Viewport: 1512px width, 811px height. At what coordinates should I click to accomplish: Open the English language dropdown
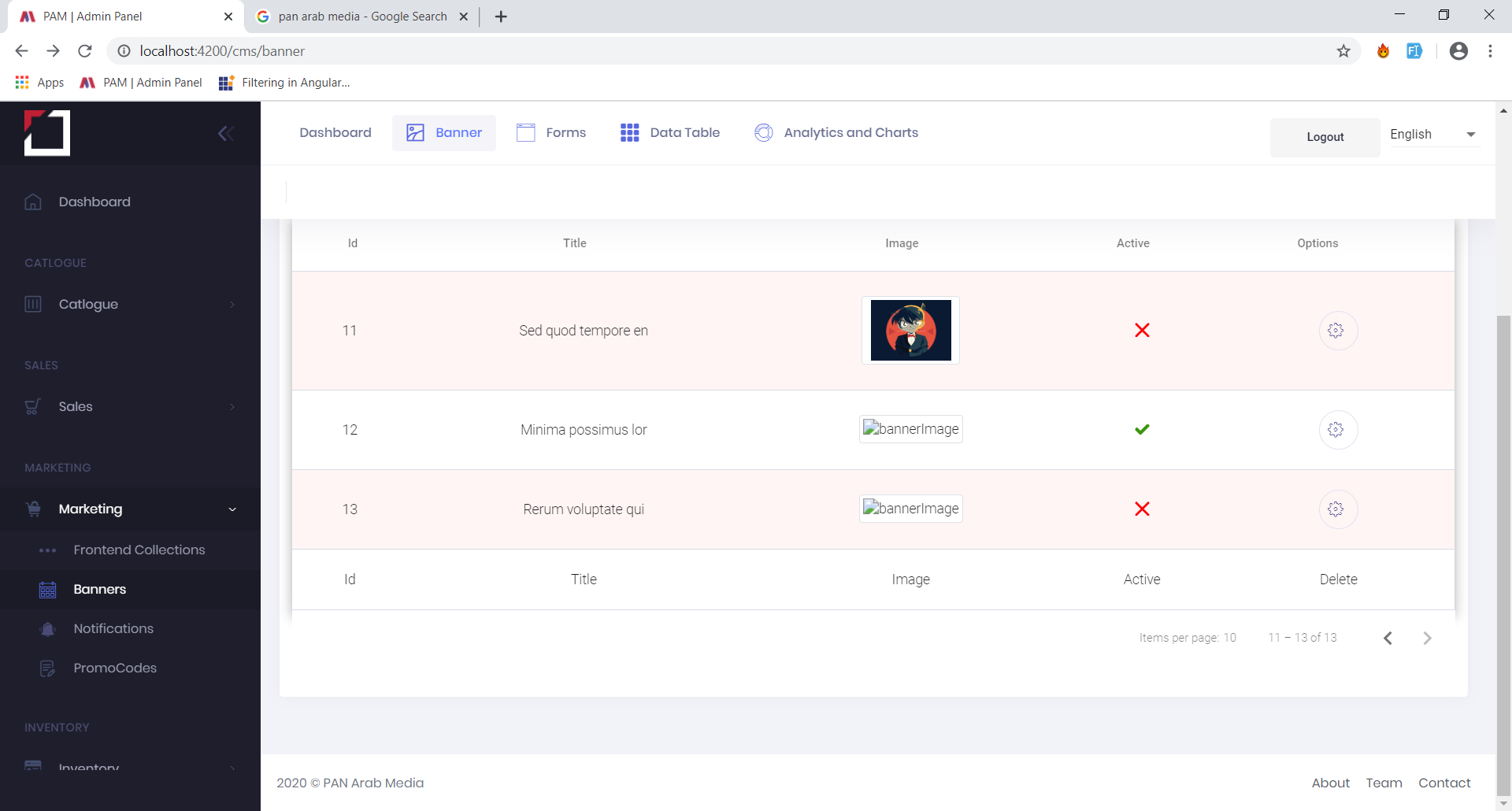[1432, 135]
